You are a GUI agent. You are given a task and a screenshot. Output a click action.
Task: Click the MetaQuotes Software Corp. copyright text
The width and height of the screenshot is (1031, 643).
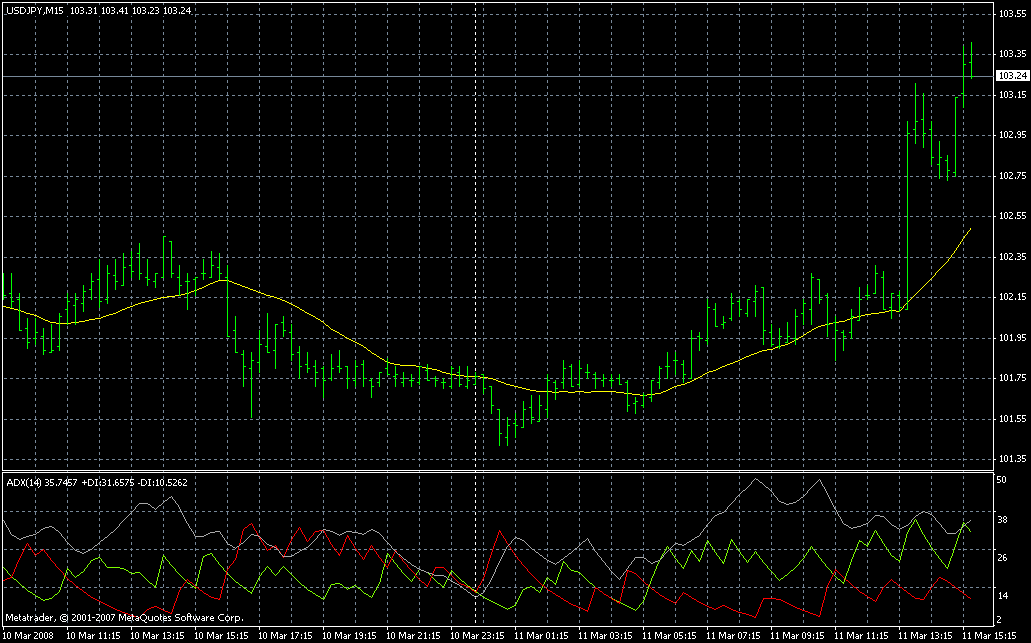pyautogui.click(x=125, y=618)
